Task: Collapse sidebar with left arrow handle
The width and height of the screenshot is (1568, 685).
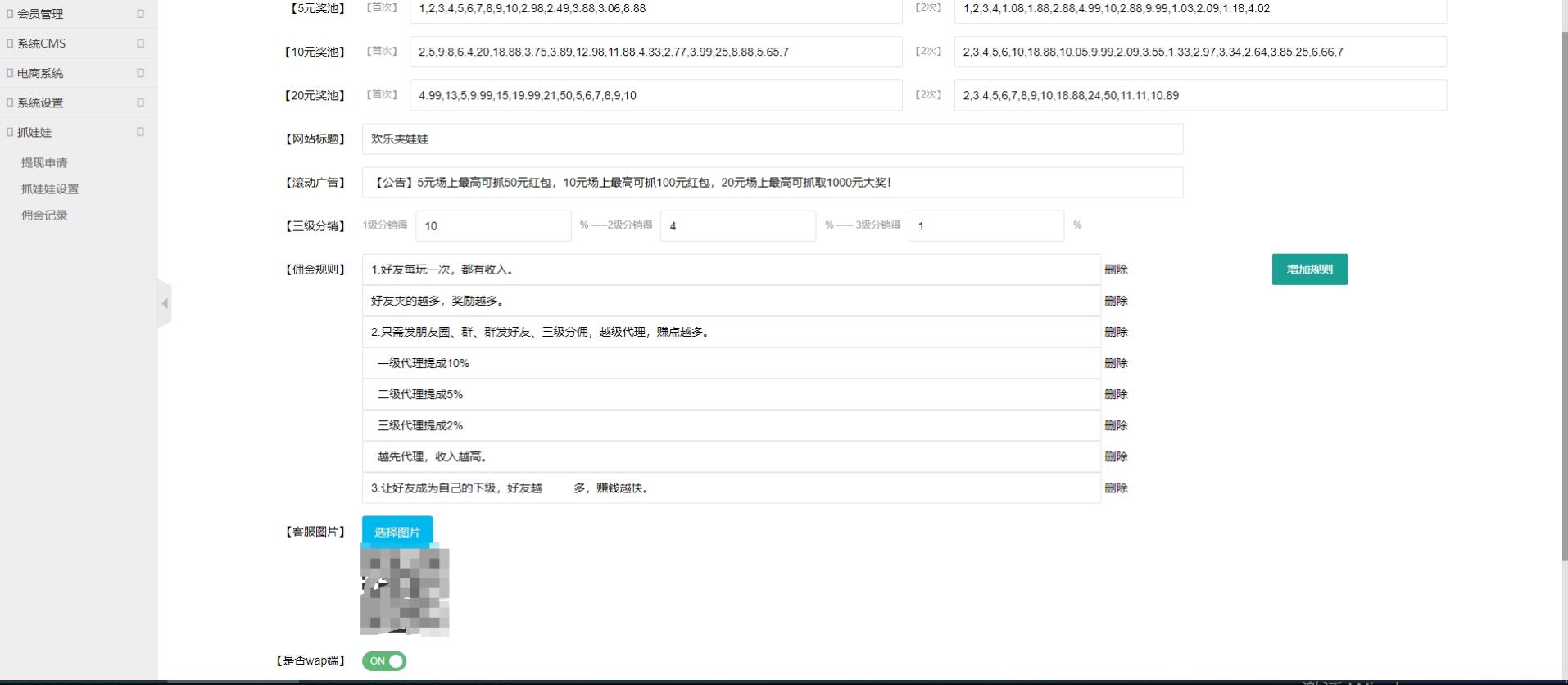Action: coord(165,303)
